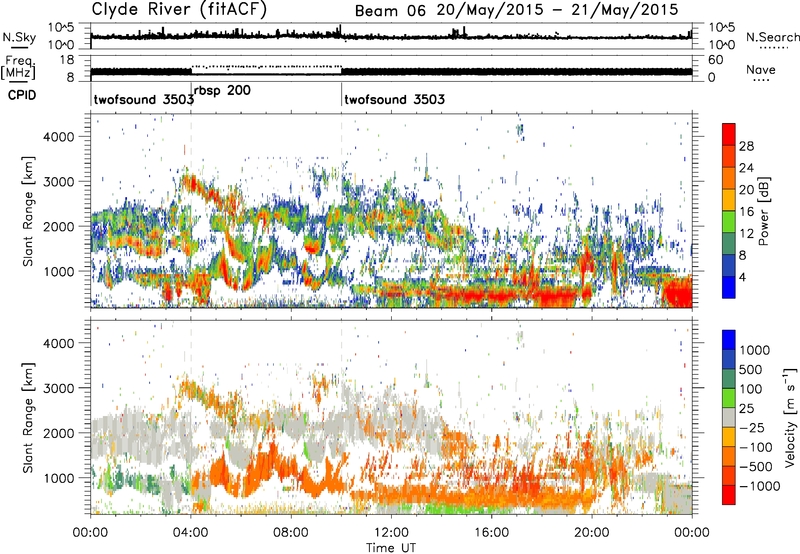Viewport: 800px width, 554px height.
Task: Click the blue bottom segment of the Power colorbar
Action: [729, 288]
